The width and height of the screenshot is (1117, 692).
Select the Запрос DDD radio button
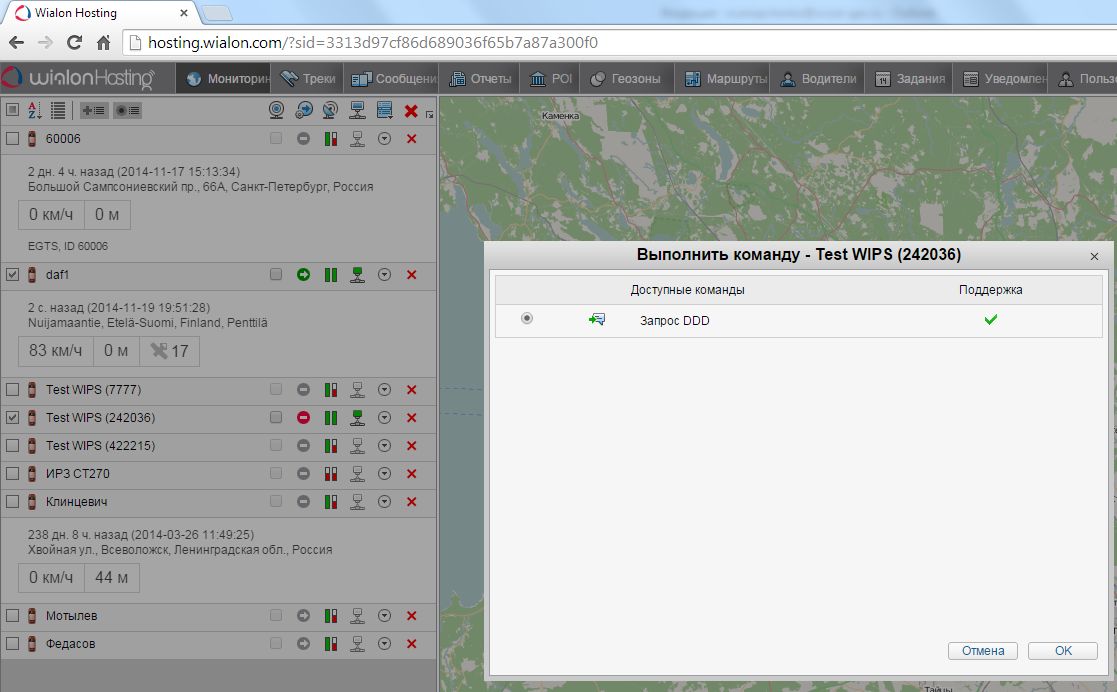point(527,319)
